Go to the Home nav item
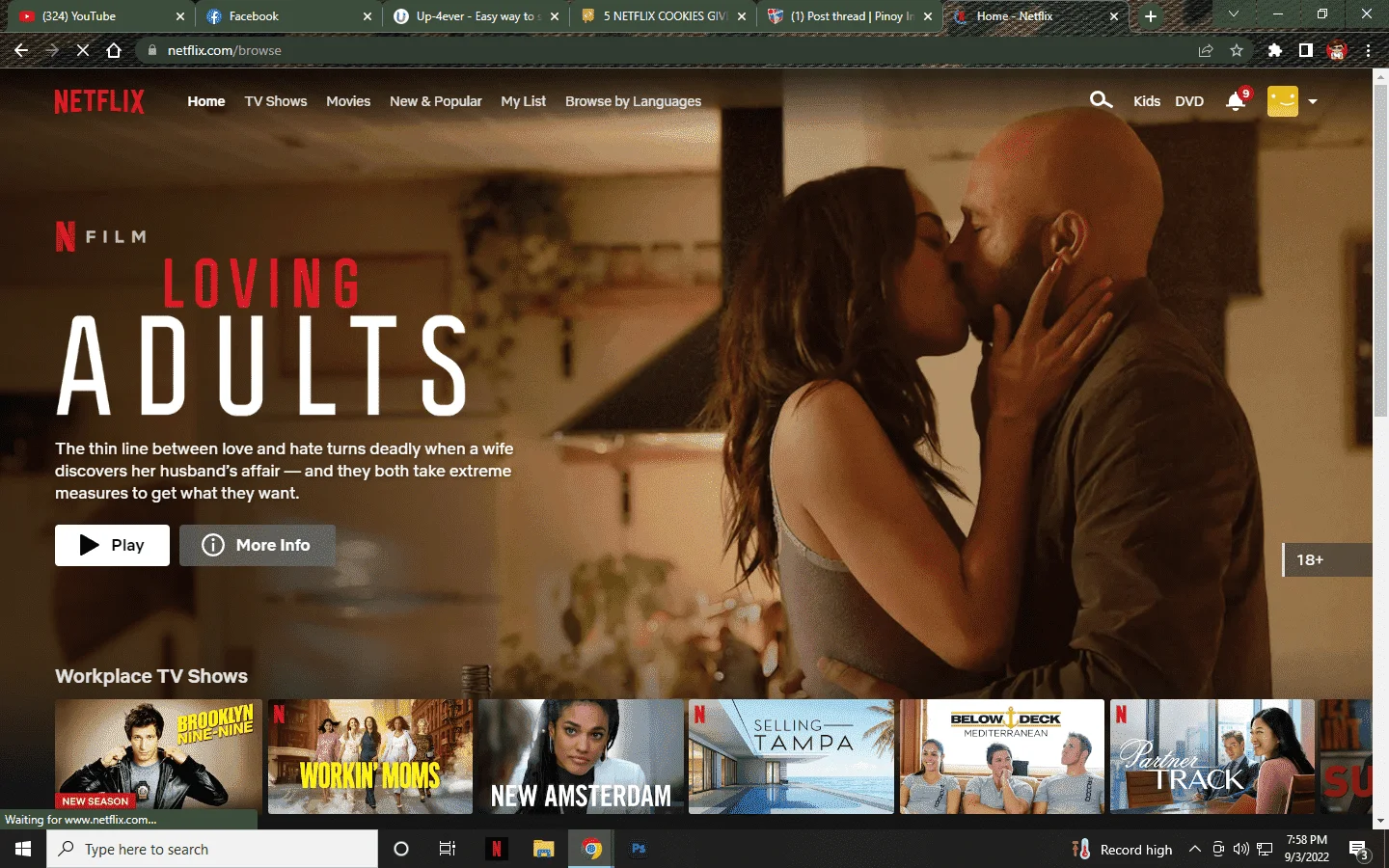Image resolution: width=1389 pixels, height=868 pixels. pyautogui.click(x=206, y=101)
